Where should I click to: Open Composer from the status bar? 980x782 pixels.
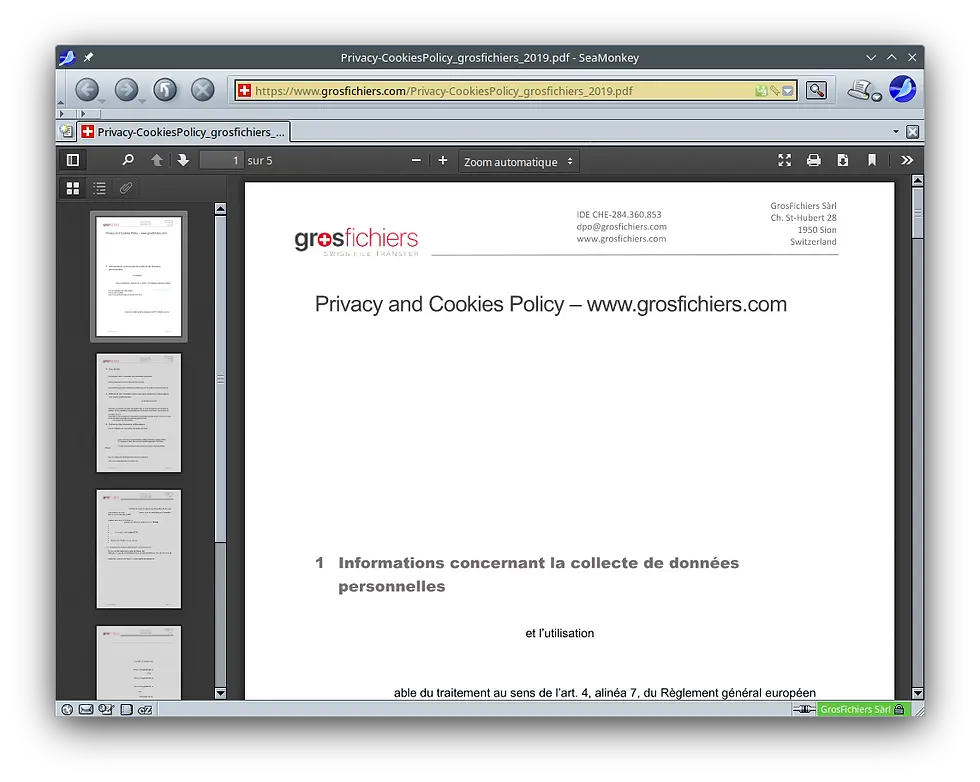[106, 709]
